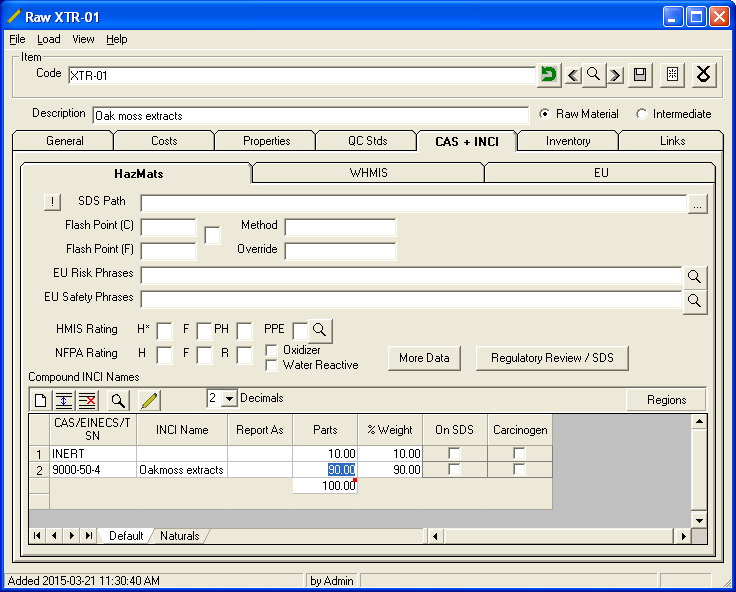Save the item with the floppy disk icon

[640, 74]
